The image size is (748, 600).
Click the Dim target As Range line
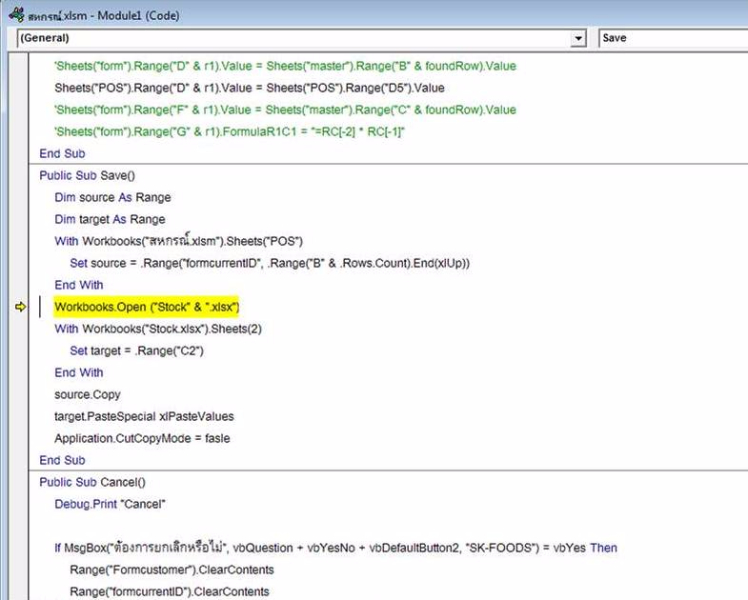pos(110,220)
